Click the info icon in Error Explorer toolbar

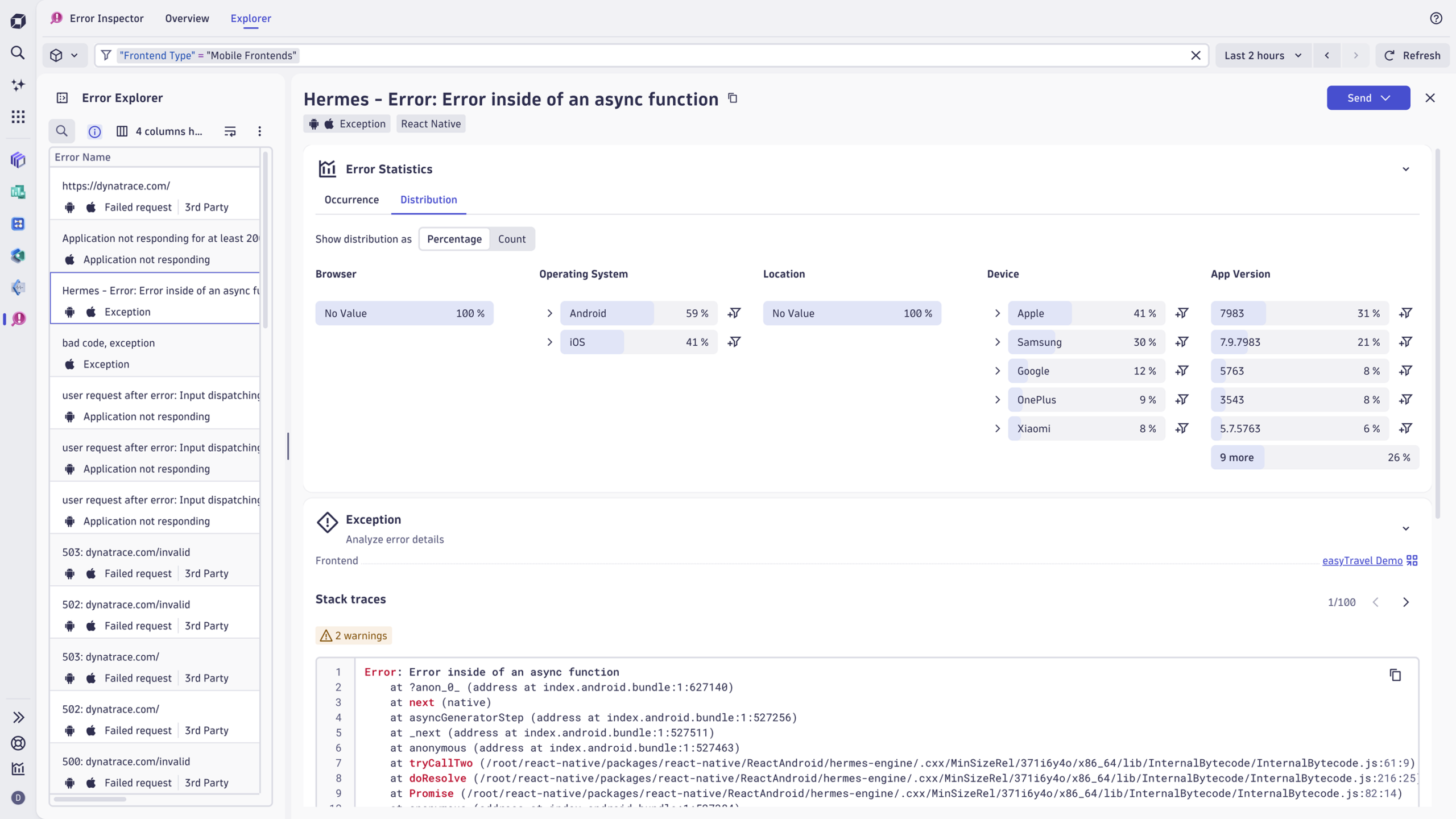click(x=94, y=131)
